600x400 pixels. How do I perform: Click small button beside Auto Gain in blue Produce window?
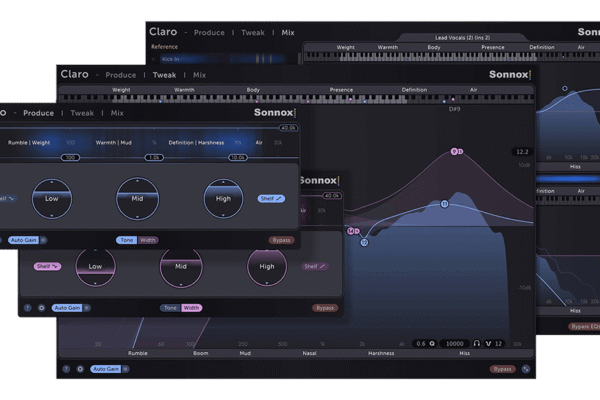43,240
